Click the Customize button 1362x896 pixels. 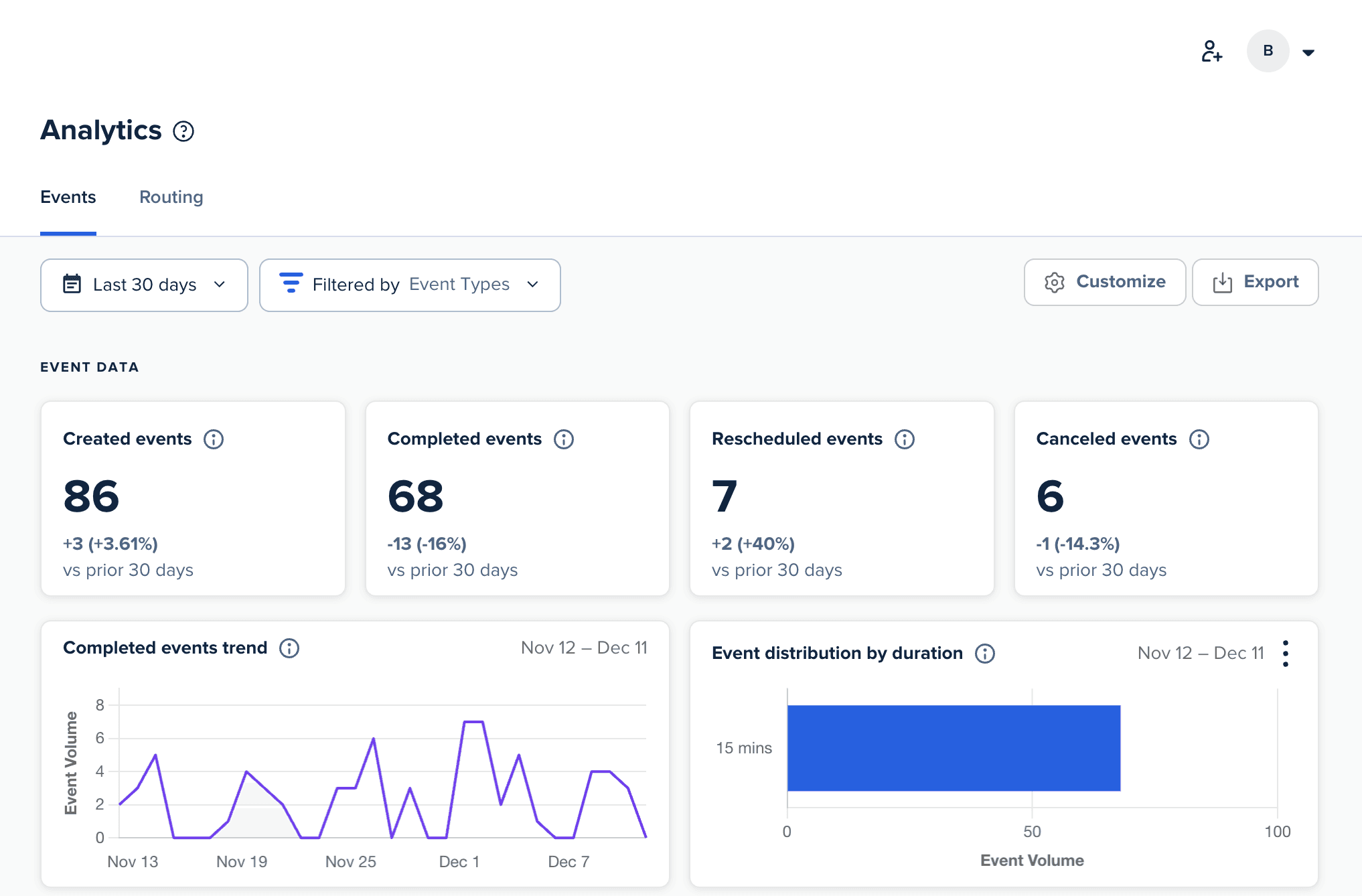tap(1104, 282)
